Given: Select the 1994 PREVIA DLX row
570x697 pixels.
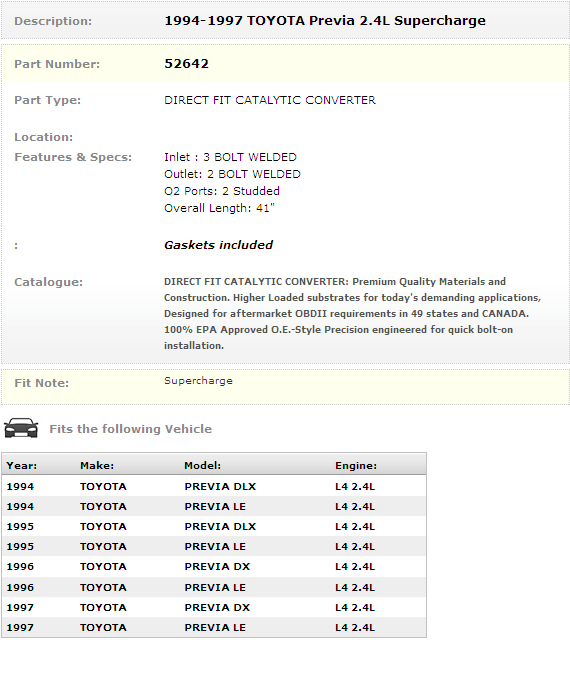Looking at the screenshot, I should click(x=214, y=486).
